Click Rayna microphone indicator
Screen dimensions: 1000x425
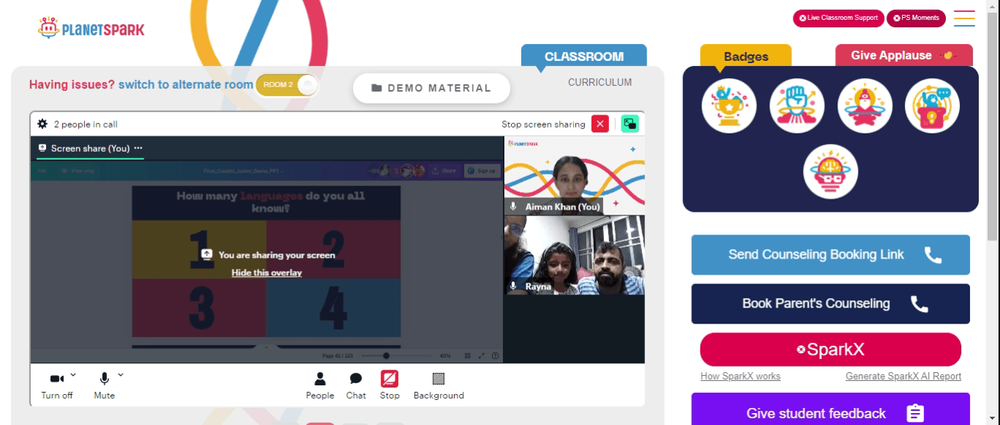pyautogui.click(x=513, y=287)
